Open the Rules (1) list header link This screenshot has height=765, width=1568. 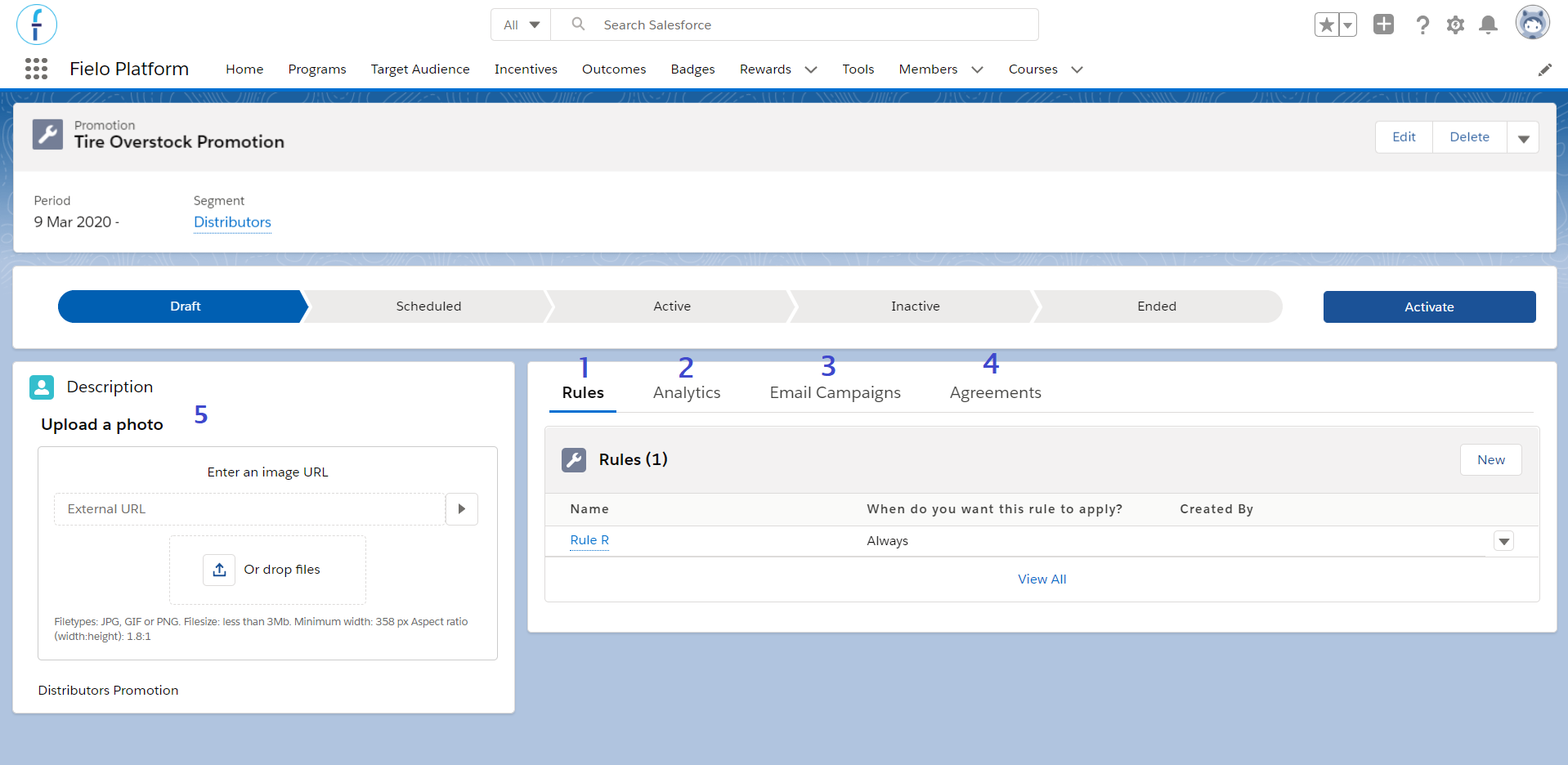(633, 460)
